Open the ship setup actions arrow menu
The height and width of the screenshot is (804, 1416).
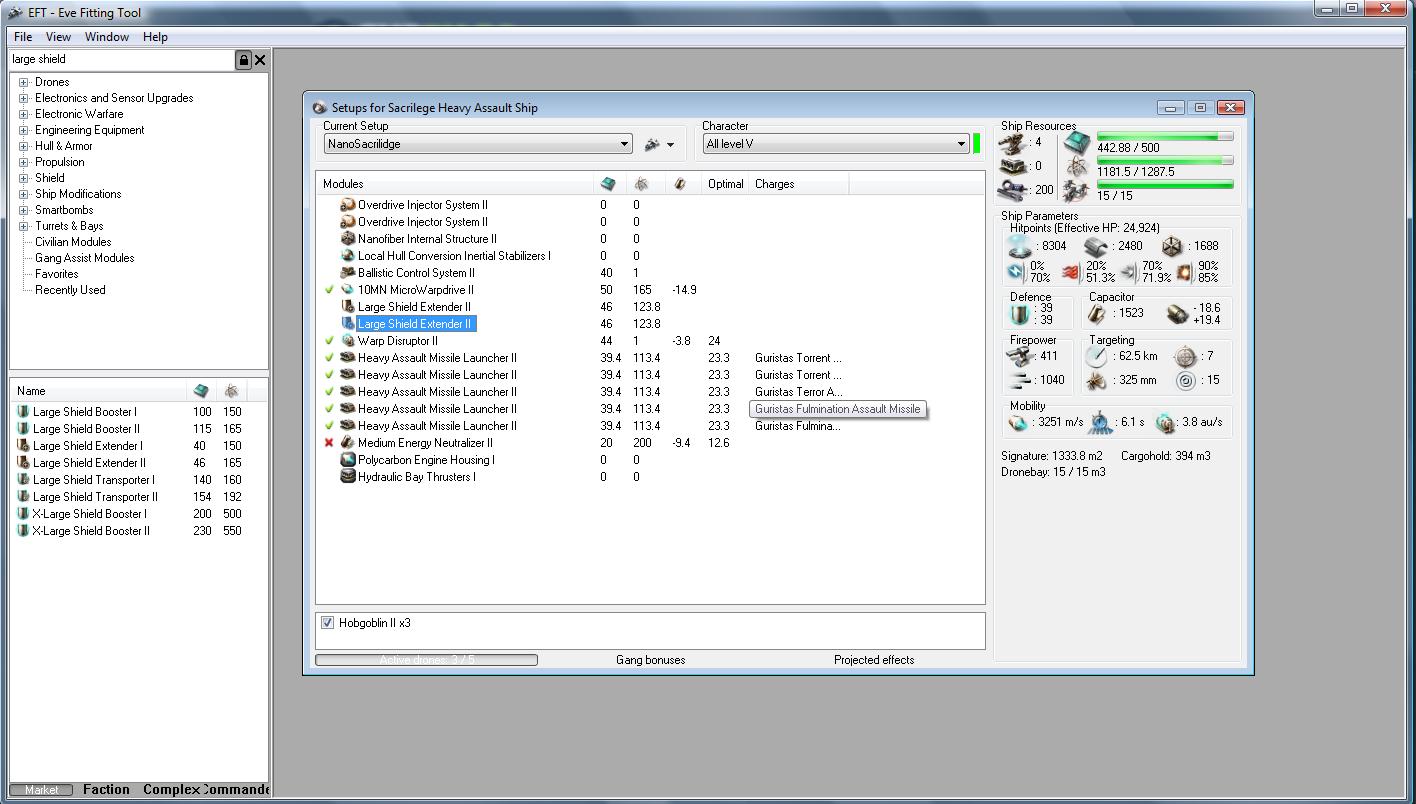pyautogui.click(x=670, y=145)
